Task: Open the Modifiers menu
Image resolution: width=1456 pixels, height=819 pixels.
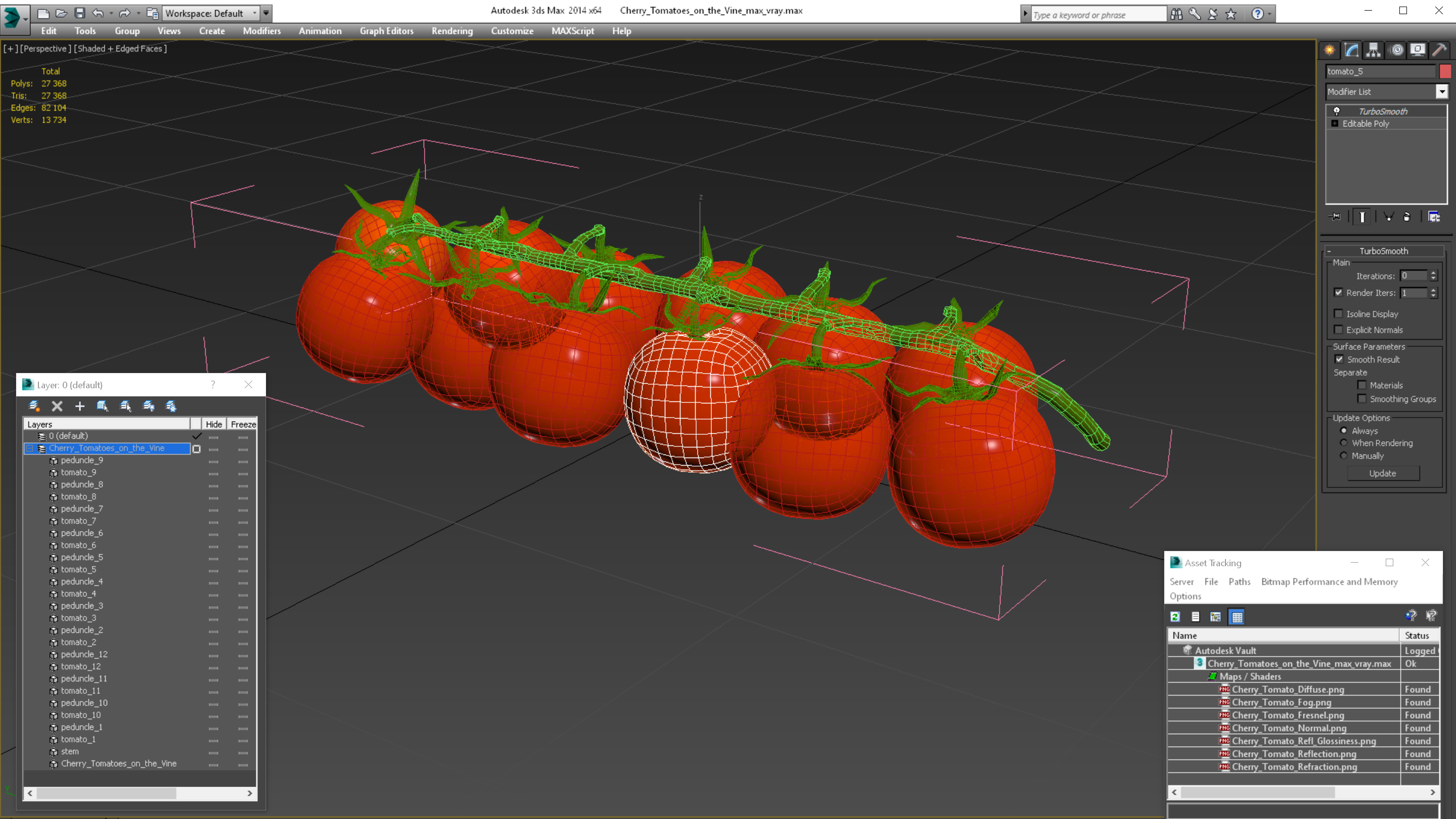Action: click(262, 31)
